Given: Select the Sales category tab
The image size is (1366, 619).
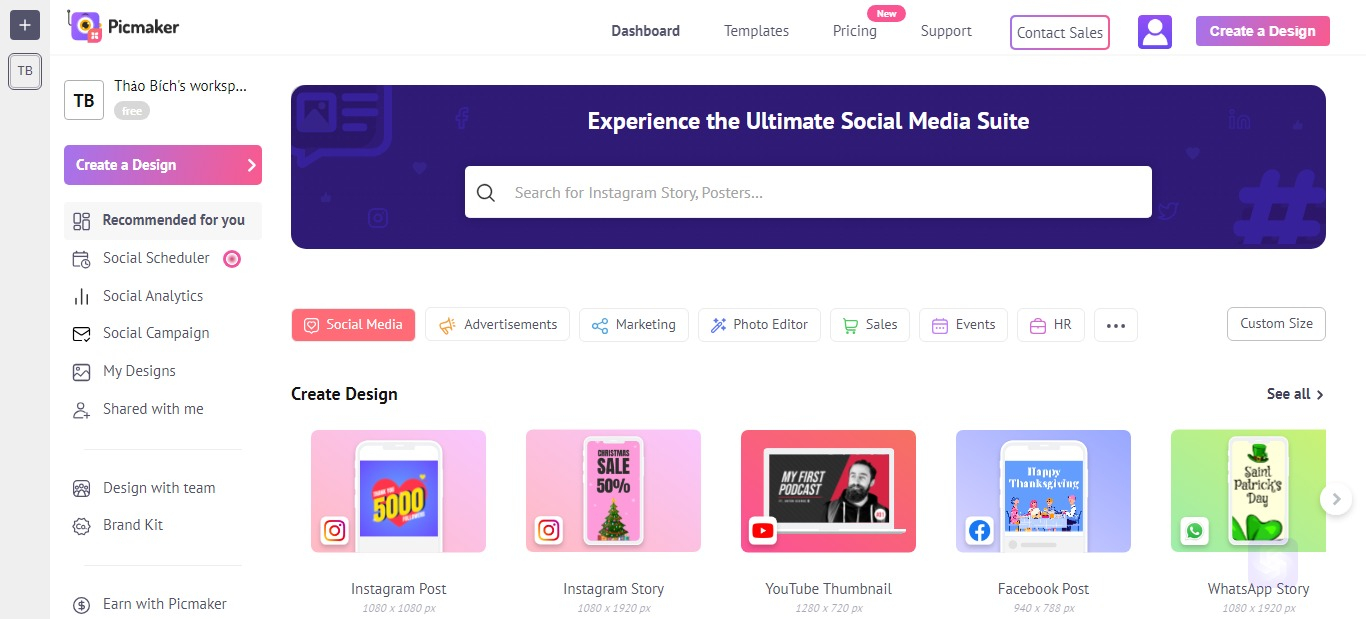Looking at the screenshot, I should coord(870,325).
